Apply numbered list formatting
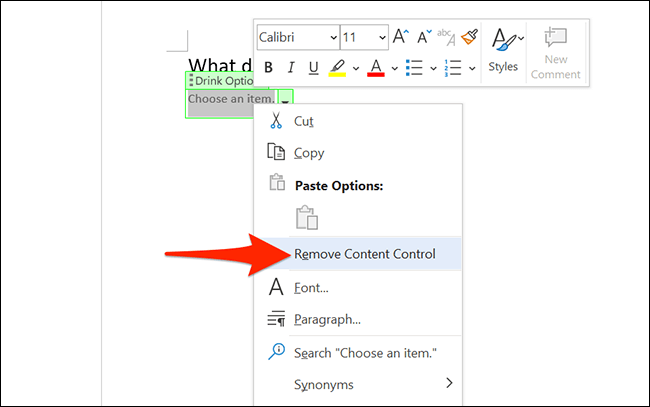Viewport: 650px width, 407px height. tap(451, 68)
